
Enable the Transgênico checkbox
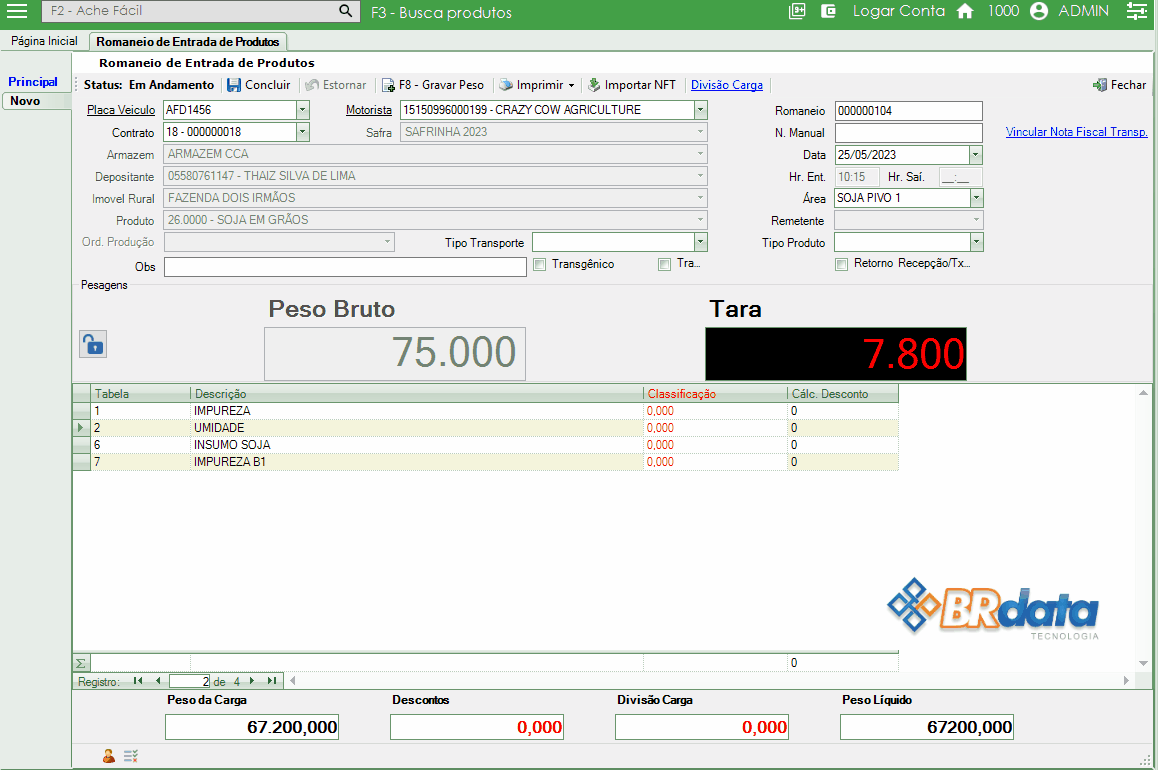click(x=540, y=265)
